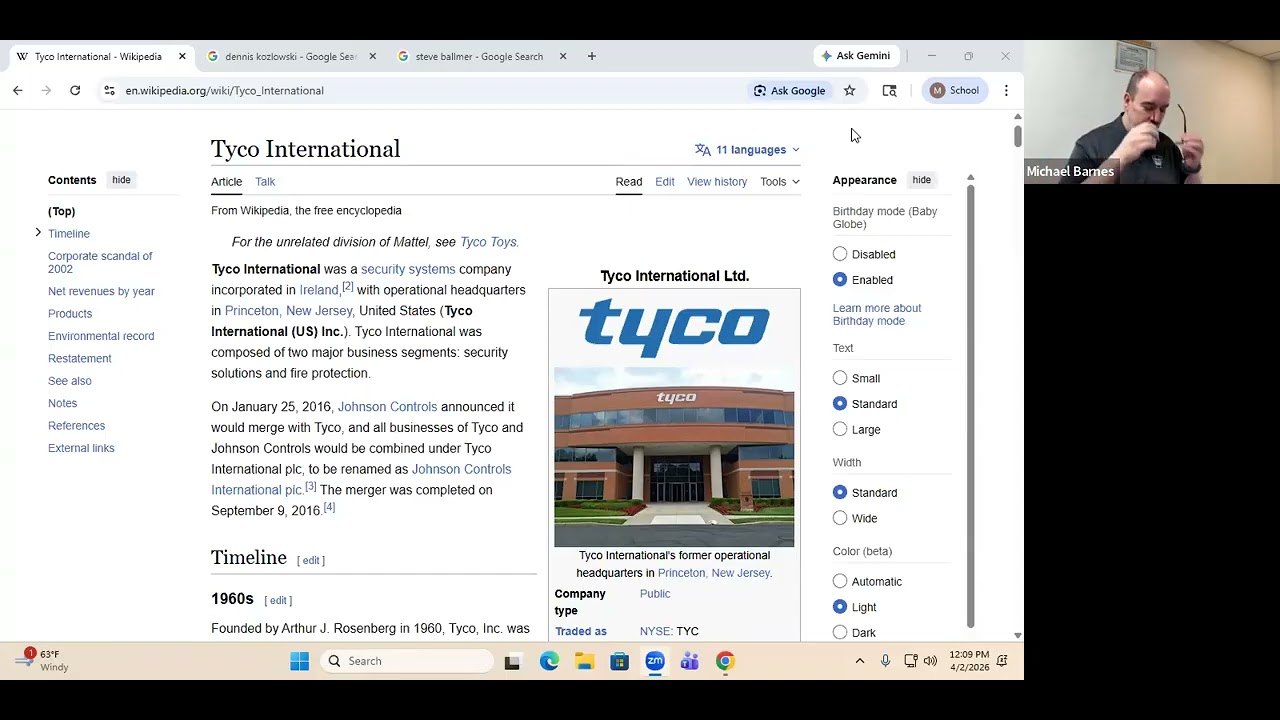Open Learn more about Birthday mode link
Viewport: 1280px width, 720px height.
[877, 314]
